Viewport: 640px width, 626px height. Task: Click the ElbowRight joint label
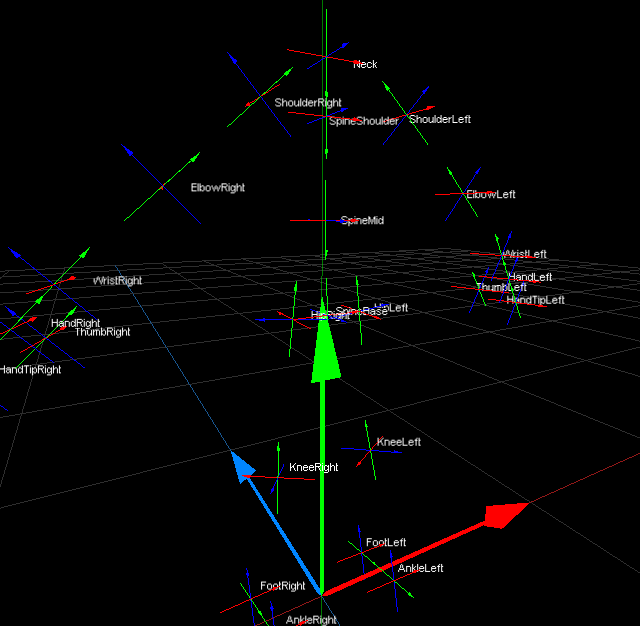pyautogui.click(x=218, y=188)
